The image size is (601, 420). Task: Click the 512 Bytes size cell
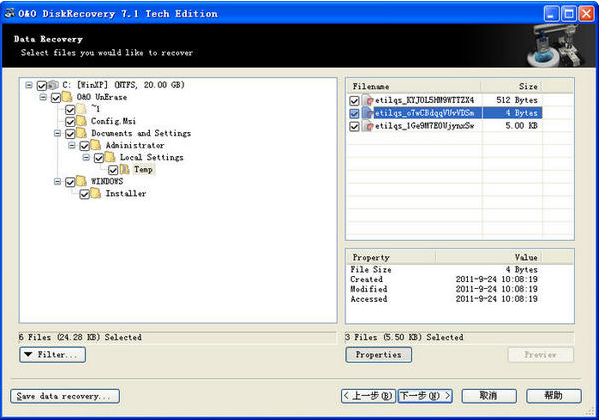(x=517, y=100)
